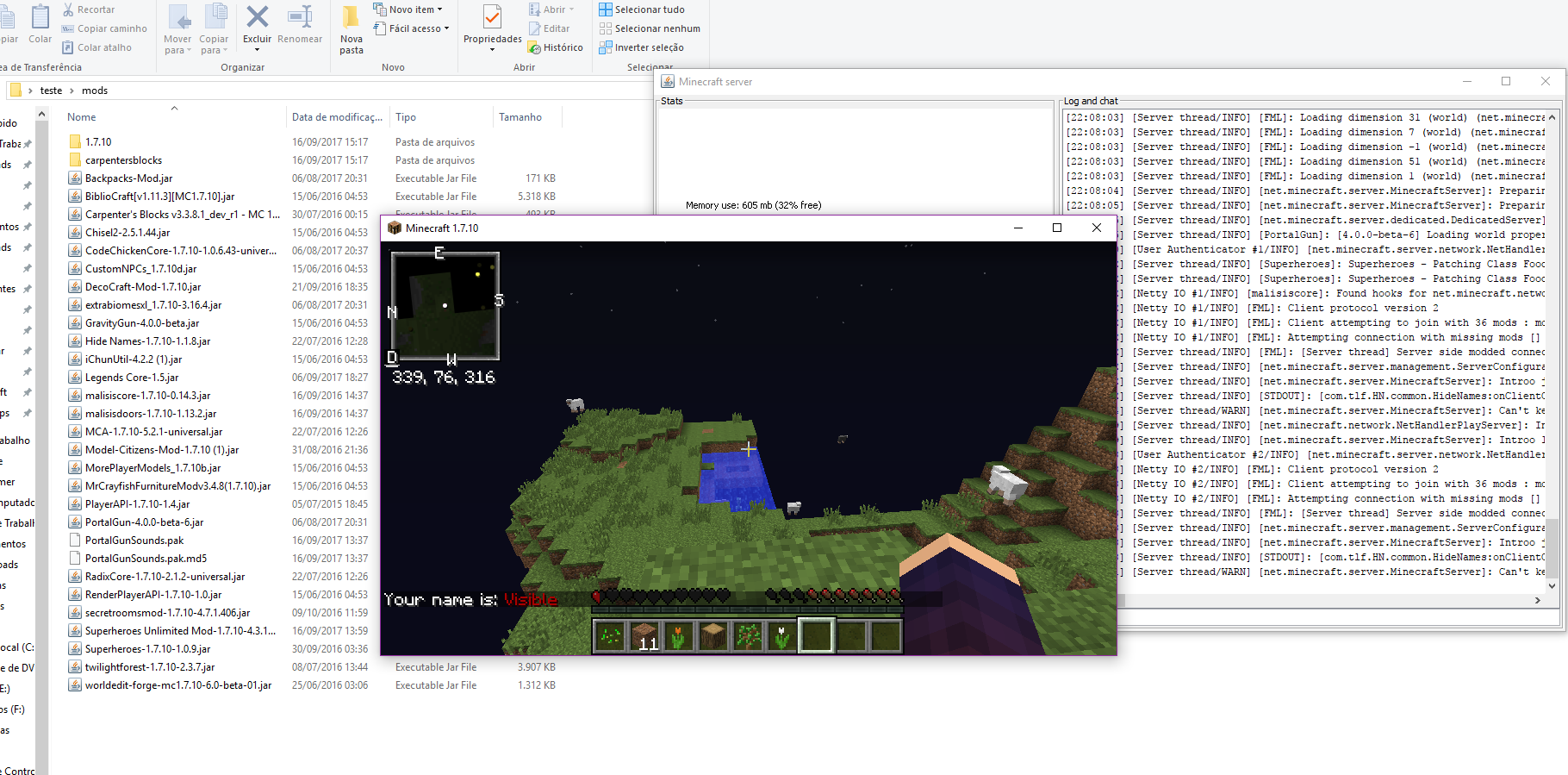This screenshot has height=775, width=1568.
Task: Select PortalGunSounds.pak file icon
Action: tap(75, 540)
